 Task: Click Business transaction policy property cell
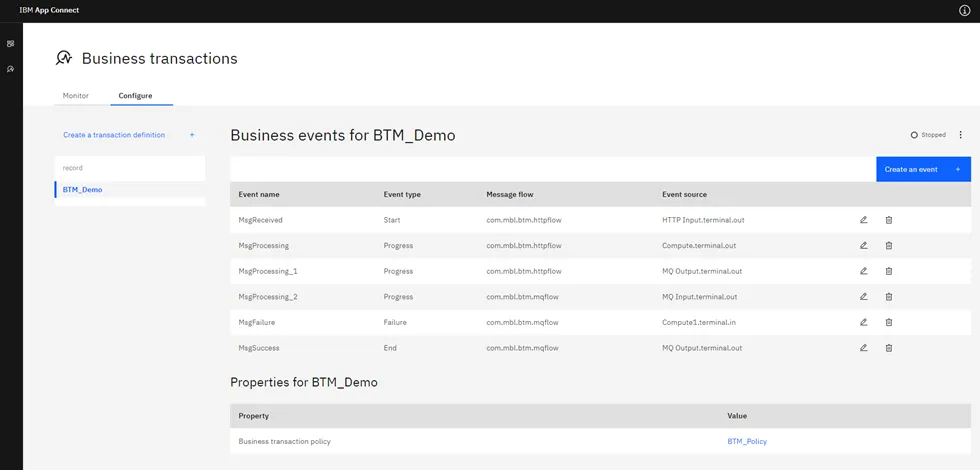click(x=284, y=441)
